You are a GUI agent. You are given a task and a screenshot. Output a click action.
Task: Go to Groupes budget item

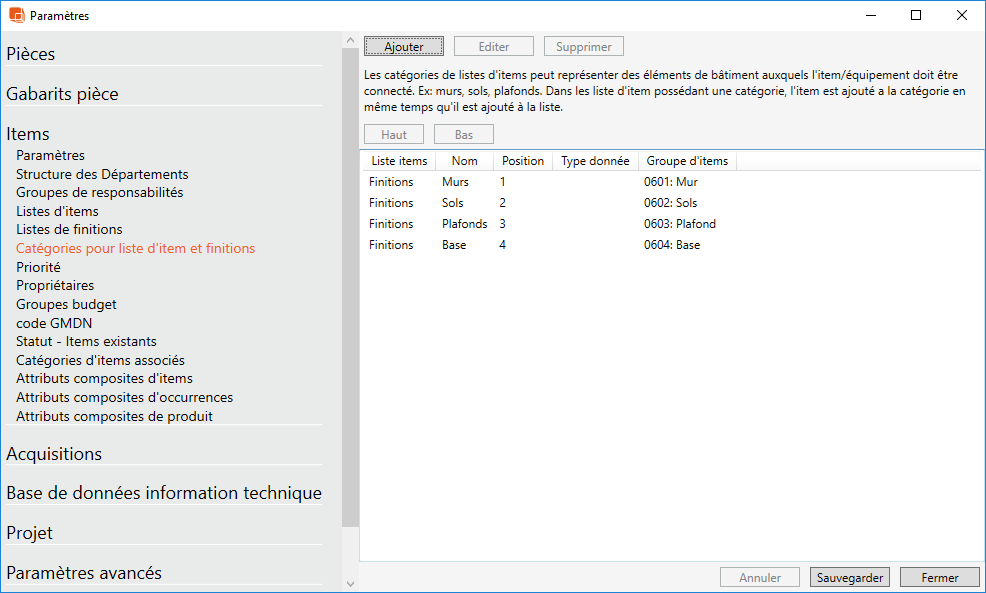point(66,304)
